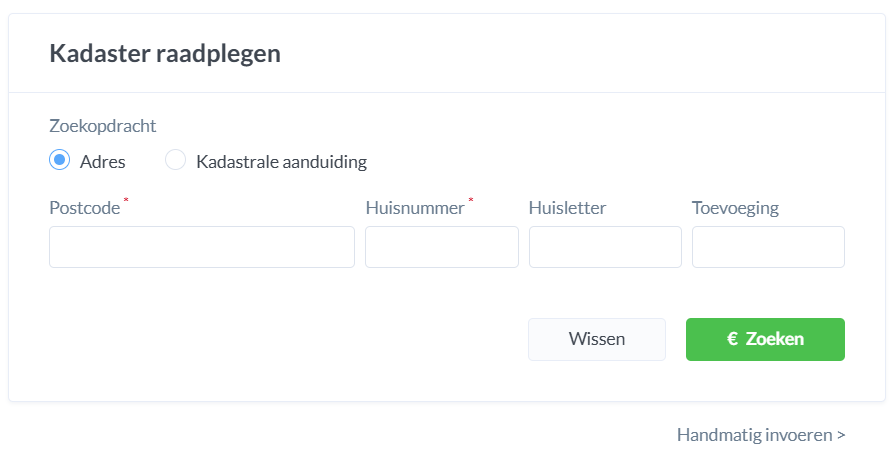
Task: Open the Handmatig invoeren link
Action: (x=755, y=435)
